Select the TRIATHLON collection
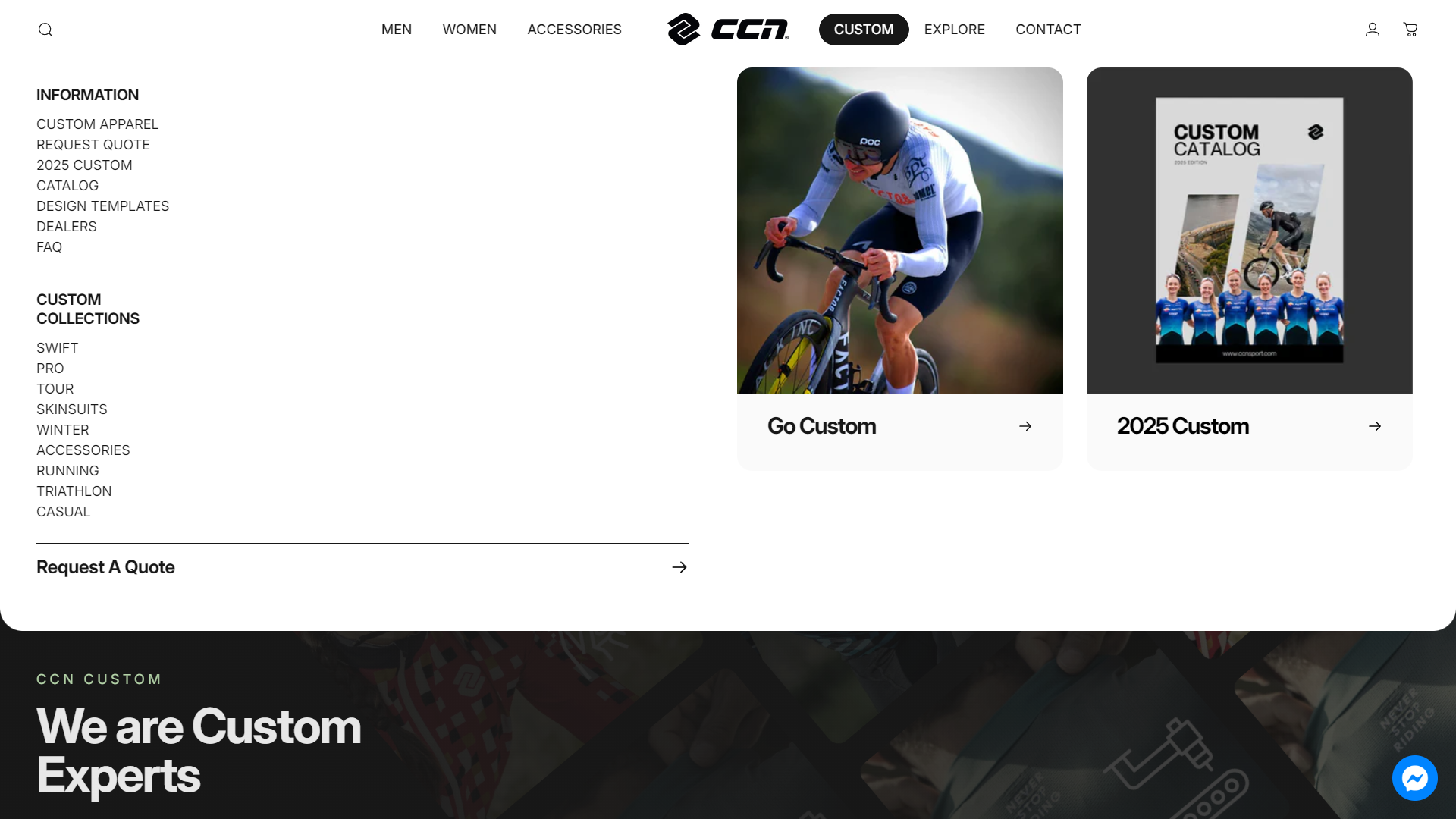The width and height of the screenshot is (1456, 819). tap(74, 491)
